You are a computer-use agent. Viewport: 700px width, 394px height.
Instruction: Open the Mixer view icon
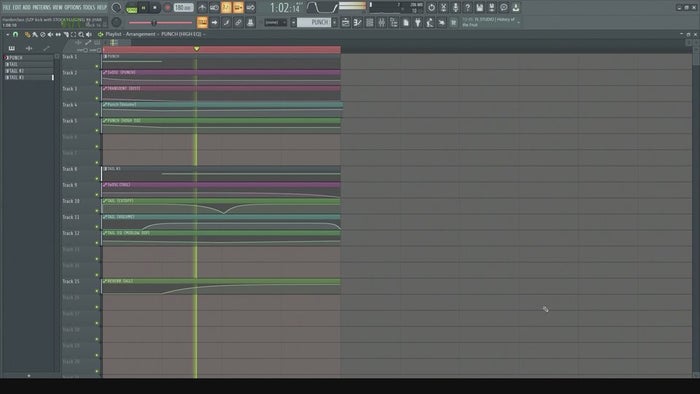(382, 22)
